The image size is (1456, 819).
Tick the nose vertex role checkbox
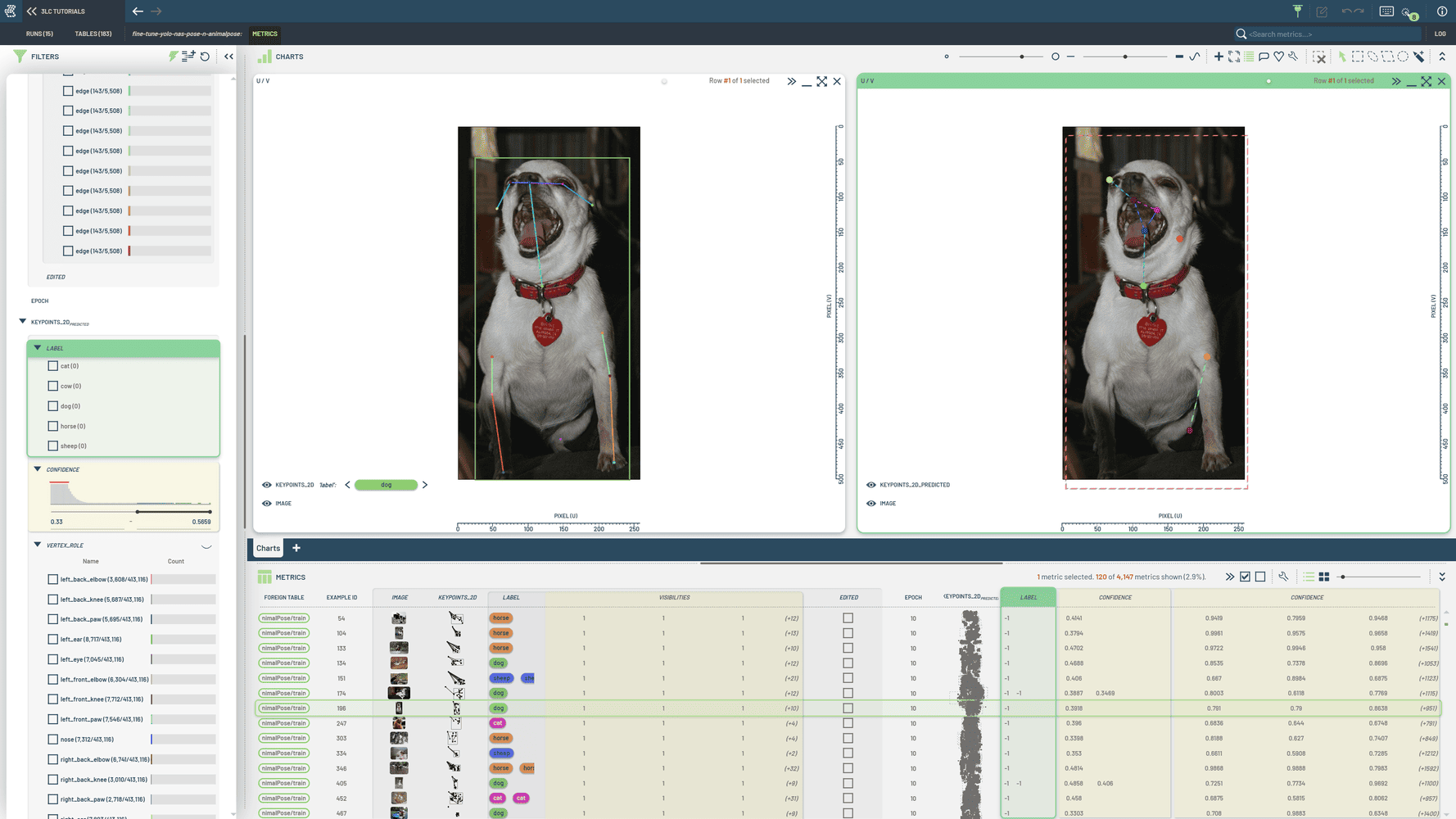tap(53, 740)
